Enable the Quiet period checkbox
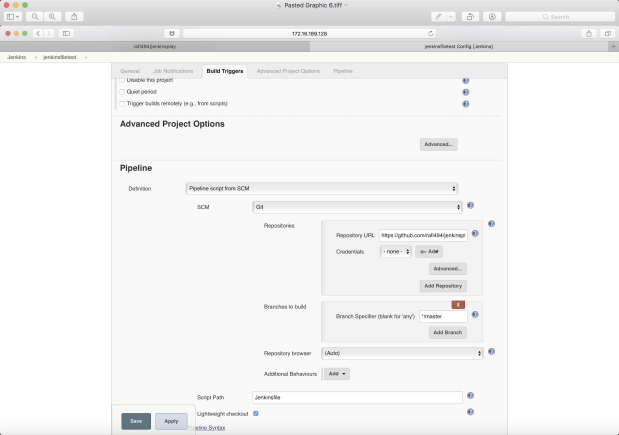 coord(122,92)
